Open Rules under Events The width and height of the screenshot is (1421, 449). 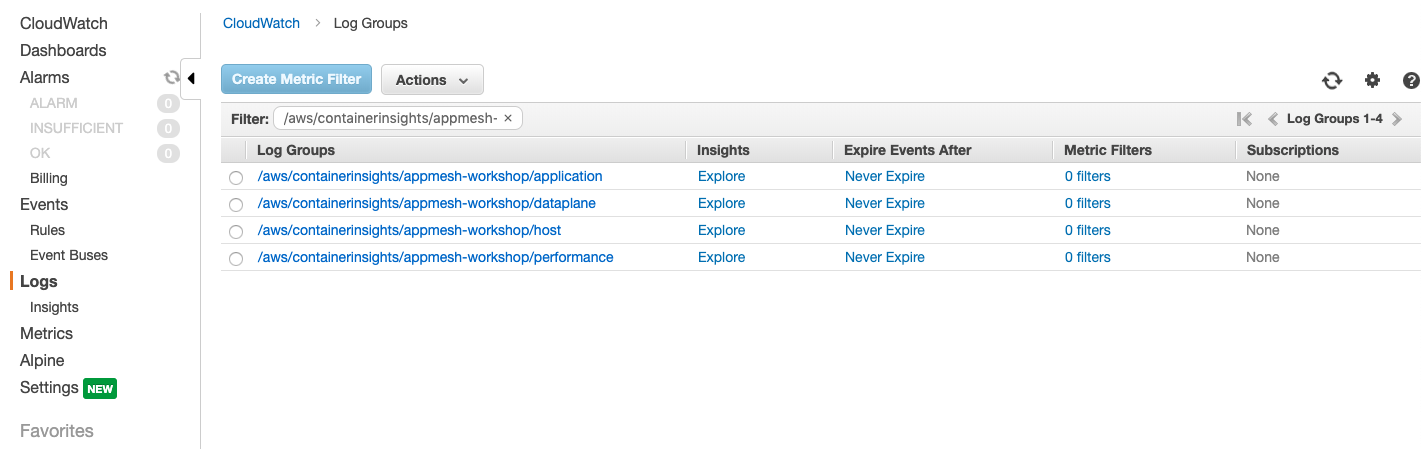pos(47,230)
